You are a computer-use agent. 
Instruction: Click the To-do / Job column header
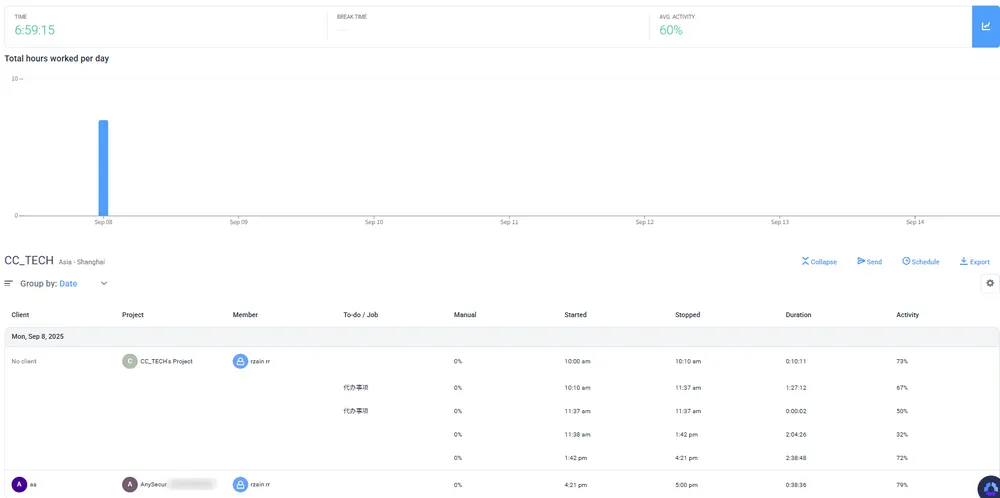(x=361, y=315)
